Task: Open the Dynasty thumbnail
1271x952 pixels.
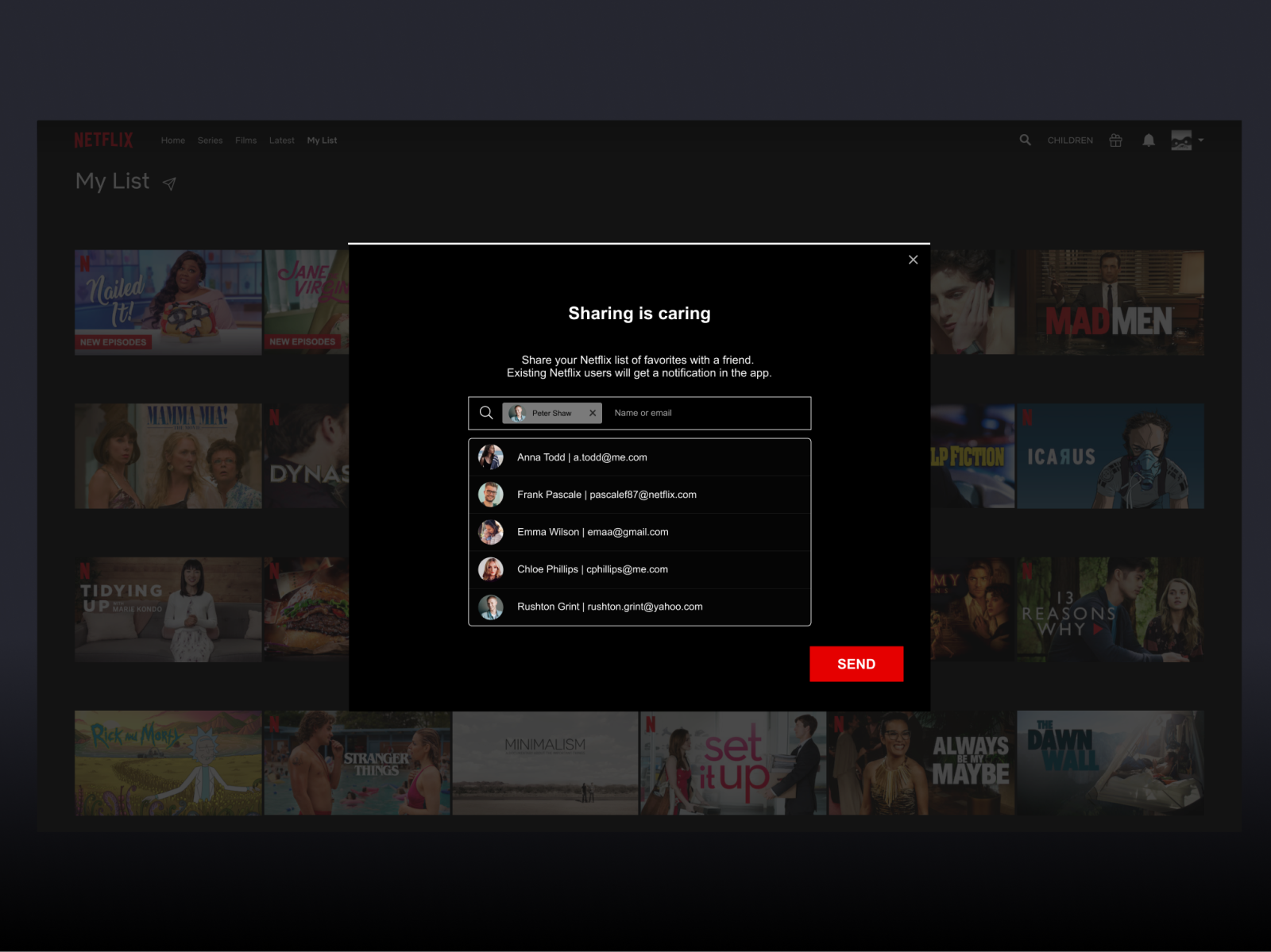Action: pyautogui.click(x=307, y=456)
